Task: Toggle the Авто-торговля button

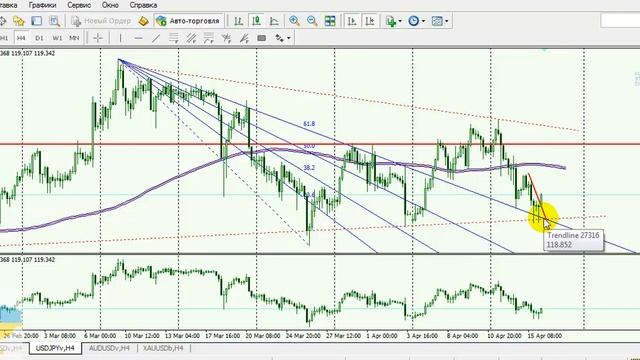Action: pyautogui.click(x=189, y=21)
